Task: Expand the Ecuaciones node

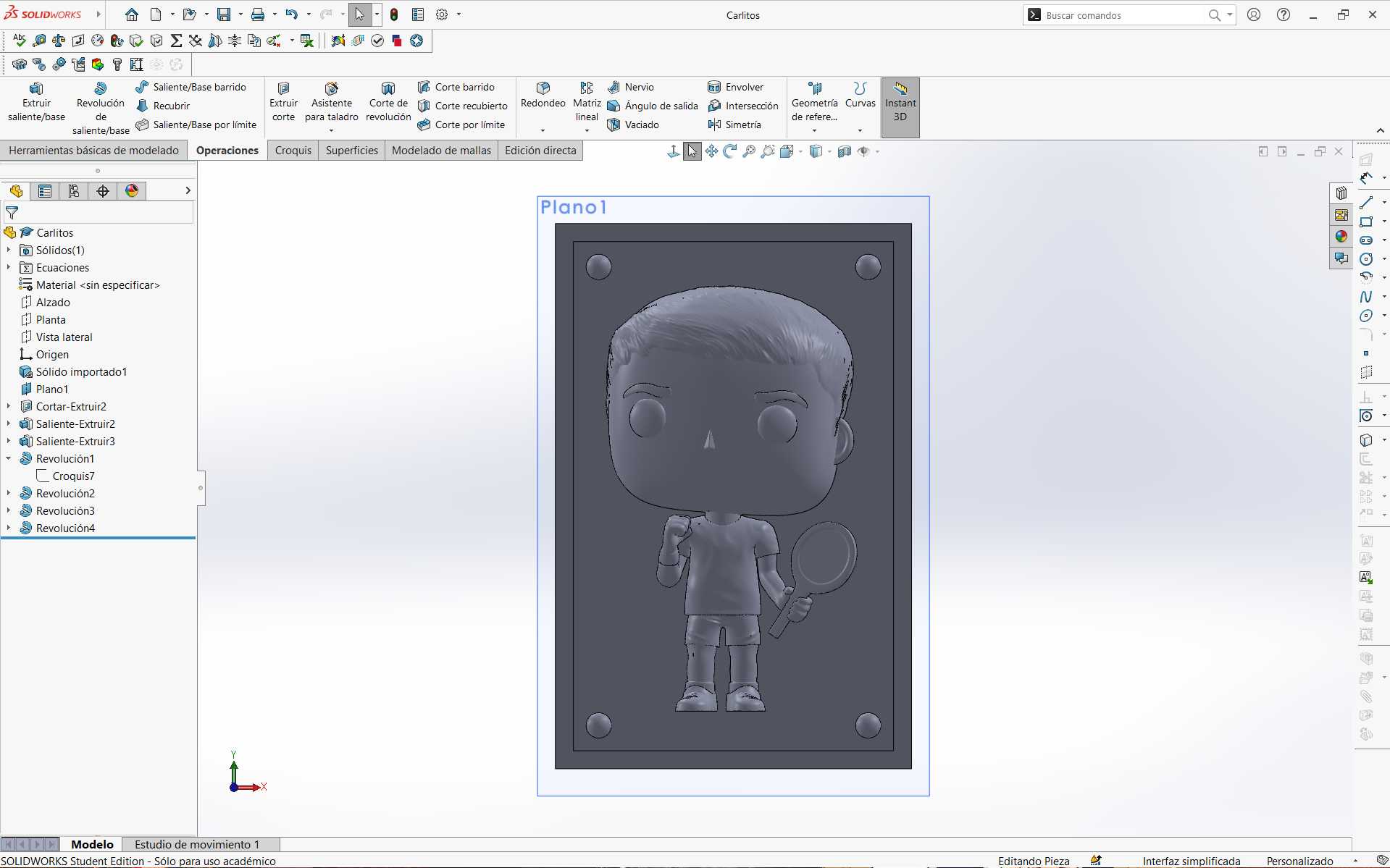Action: [9, 267]
